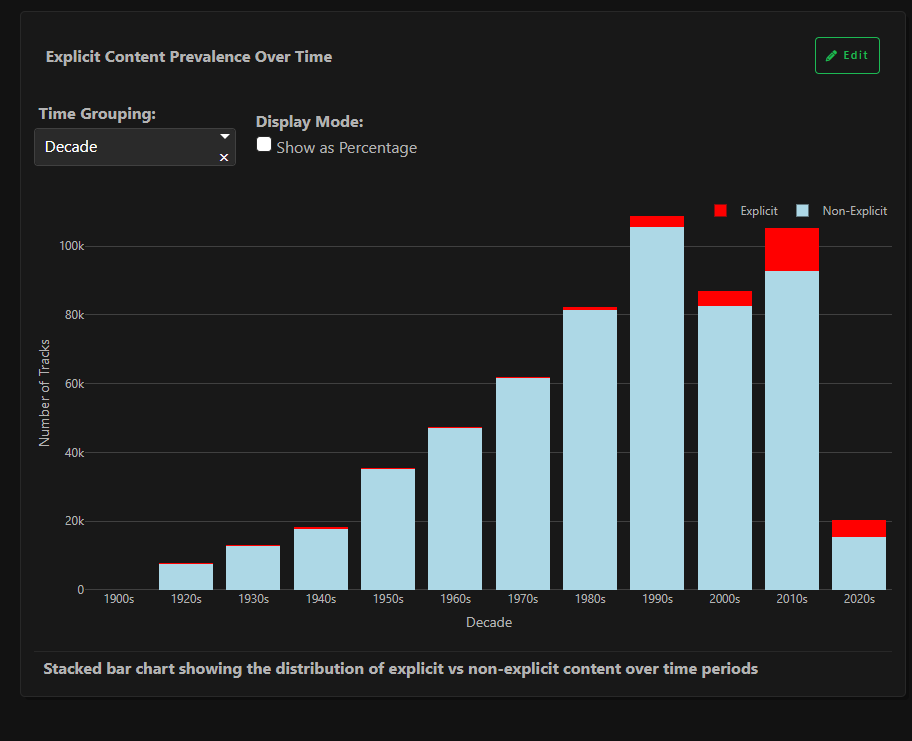Select the 1940s light blue bar
This screenshot has width=912, height=741.
(x=320, y=560)
